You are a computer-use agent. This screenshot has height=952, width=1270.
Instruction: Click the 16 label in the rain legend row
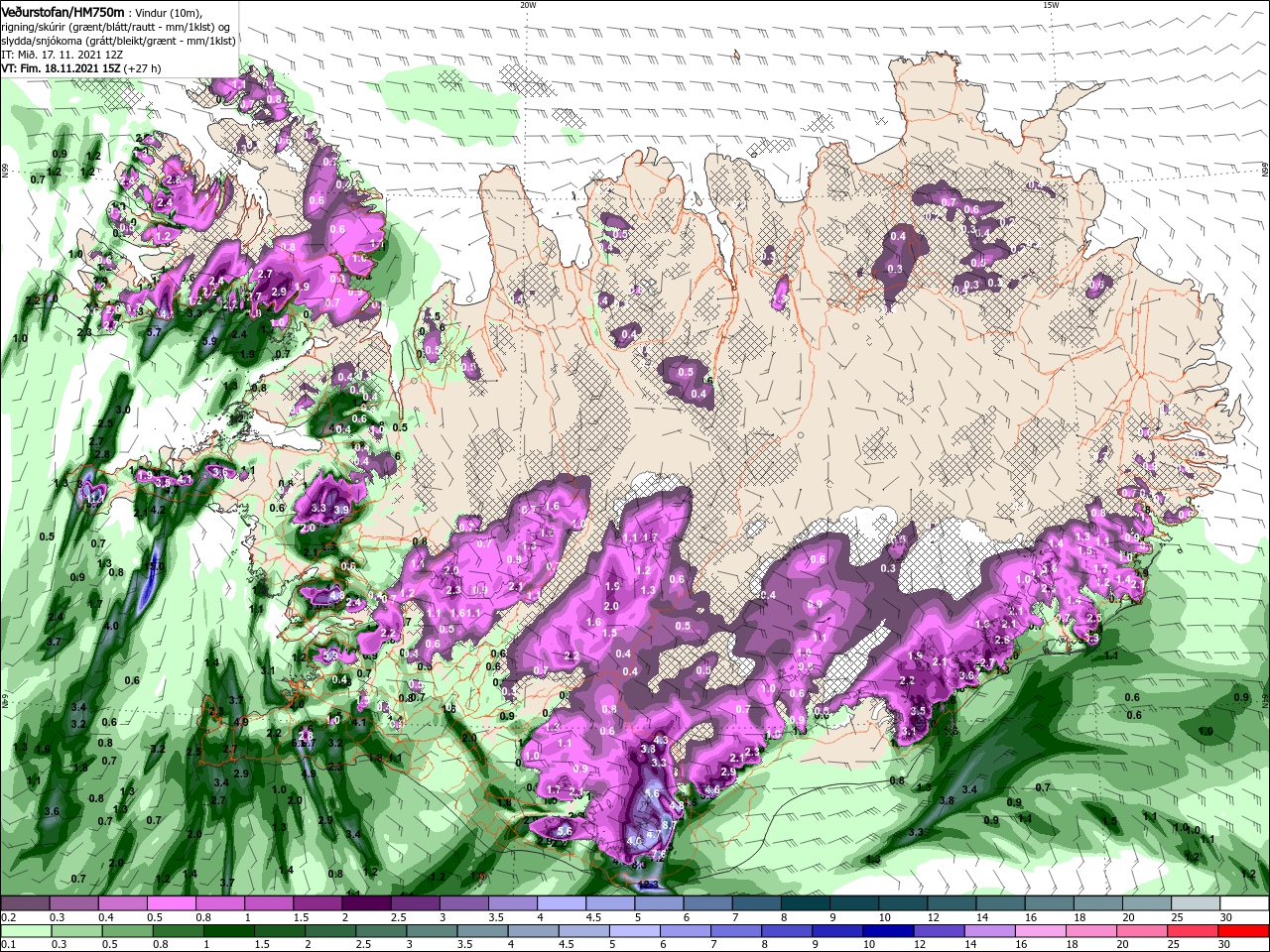click(1021, 944)
